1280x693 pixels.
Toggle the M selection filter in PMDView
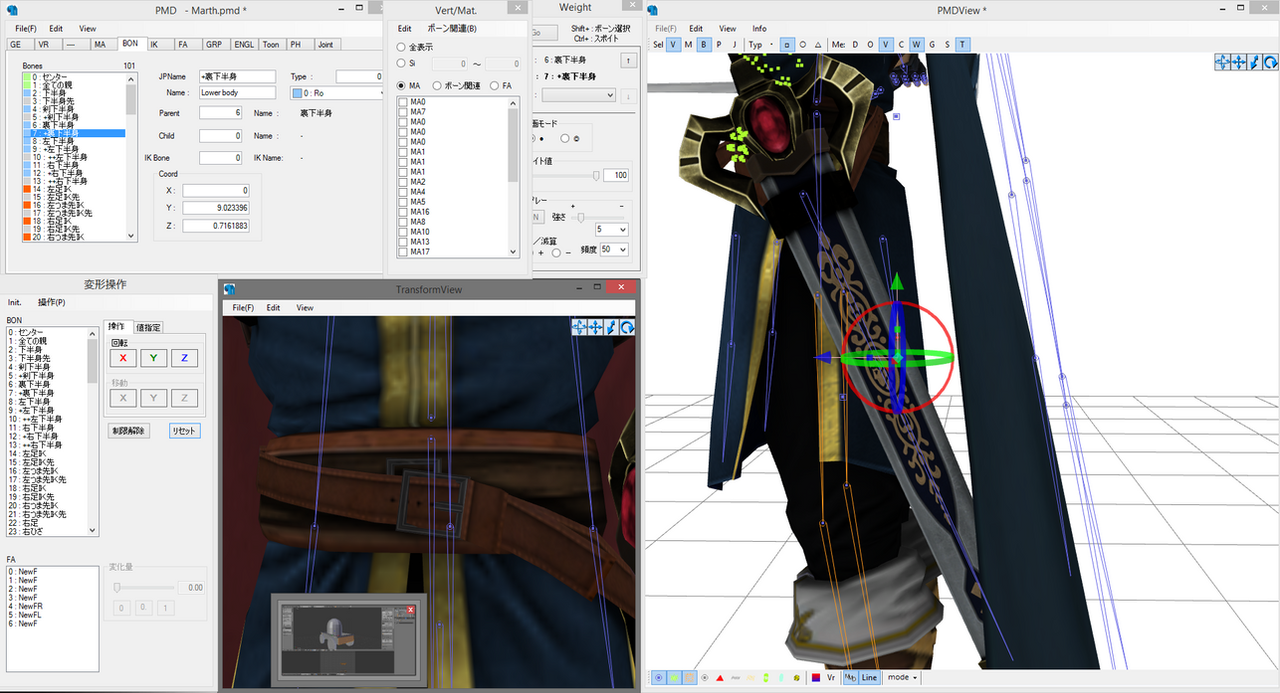(688, 44)
